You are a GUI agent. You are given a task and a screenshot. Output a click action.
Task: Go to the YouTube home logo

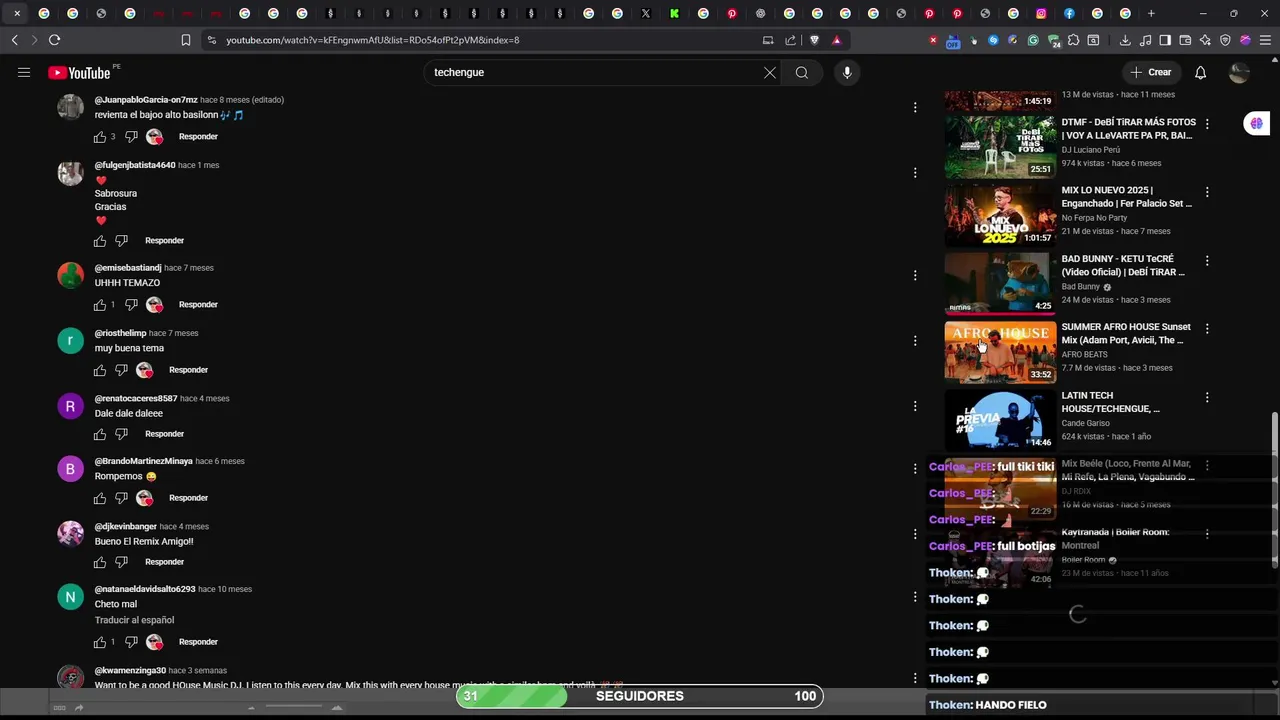coord(80,72)
